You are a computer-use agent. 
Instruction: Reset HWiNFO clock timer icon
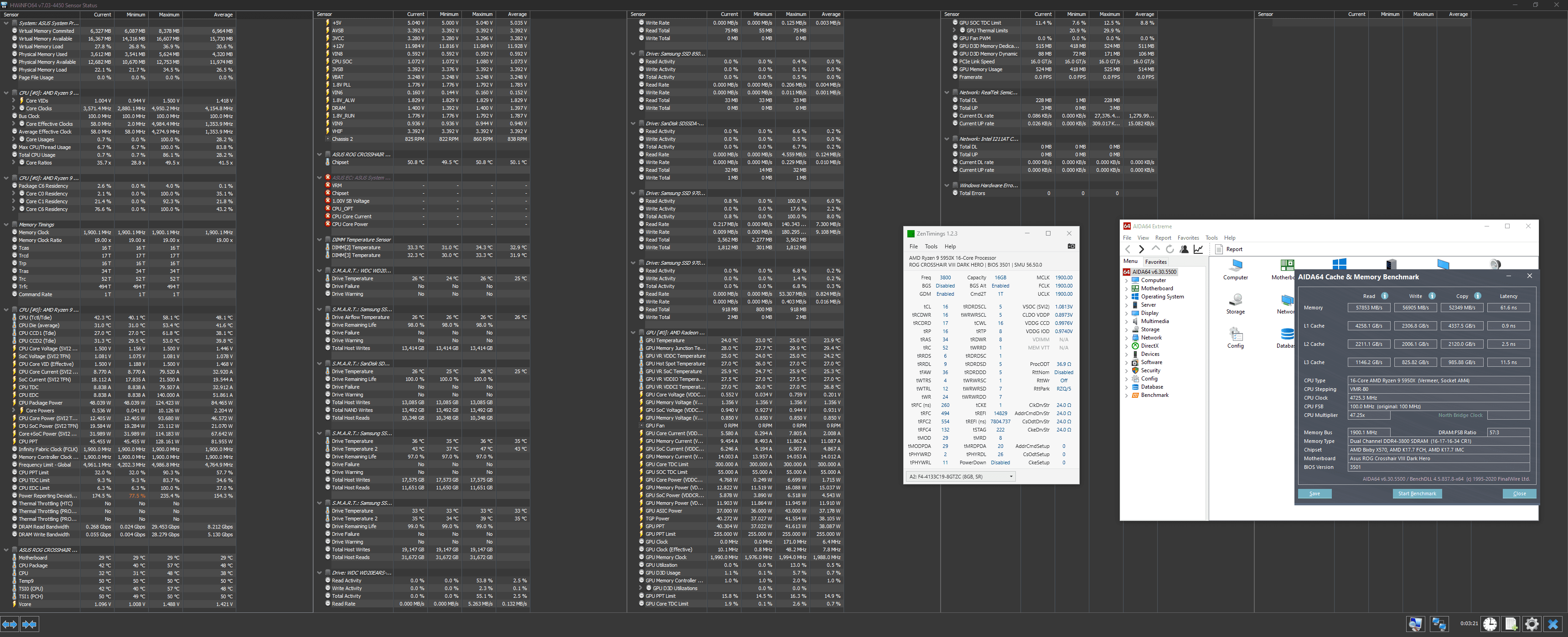[1490, 624]
